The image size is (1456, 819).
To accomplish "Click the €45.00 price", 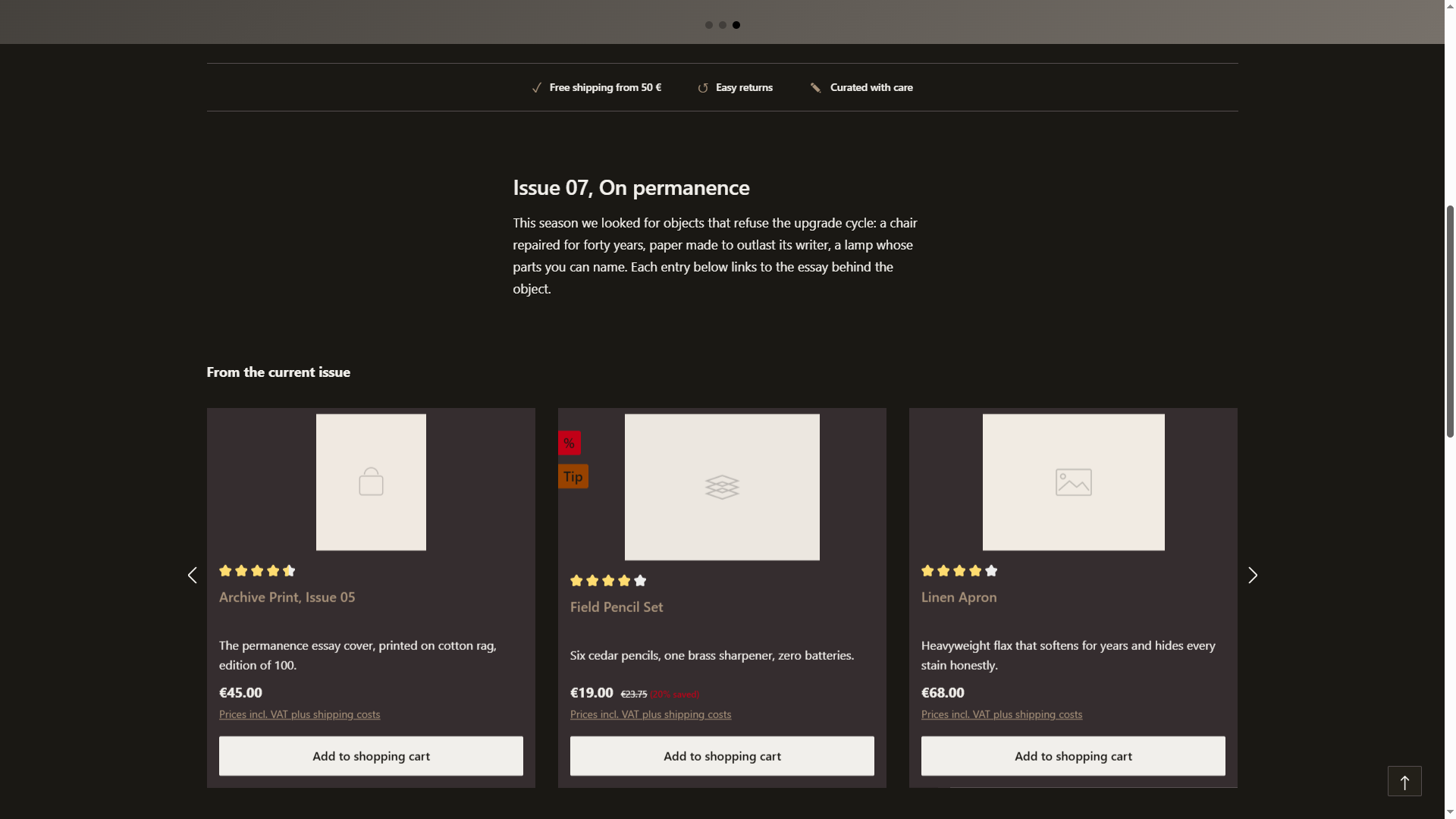I will coord(240,693).
